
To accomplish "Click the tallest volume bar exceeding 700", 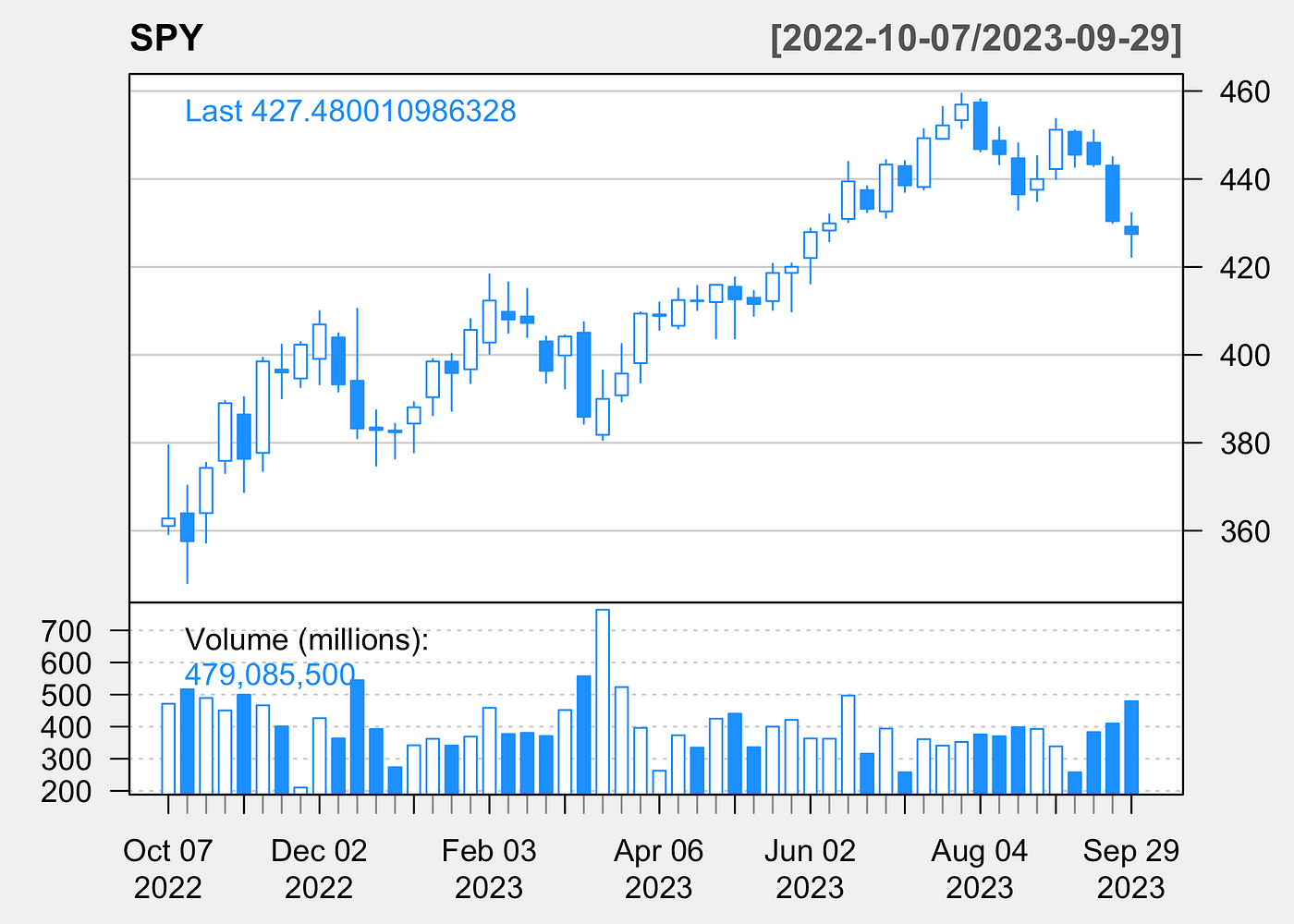I will 603,701.
